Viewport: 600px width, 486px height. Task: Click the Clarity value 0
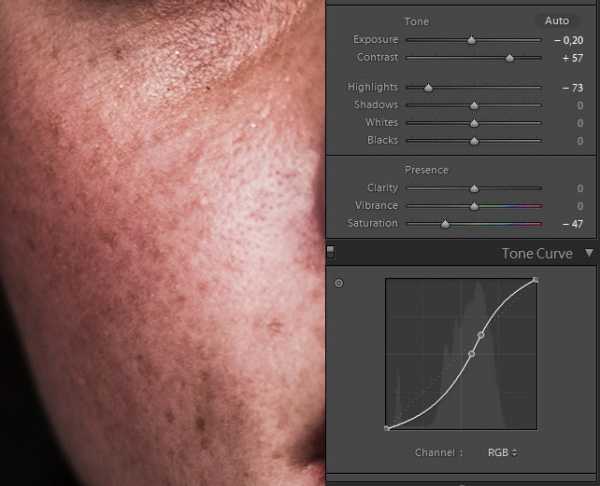pyautogui.click(x=580, y=188)
